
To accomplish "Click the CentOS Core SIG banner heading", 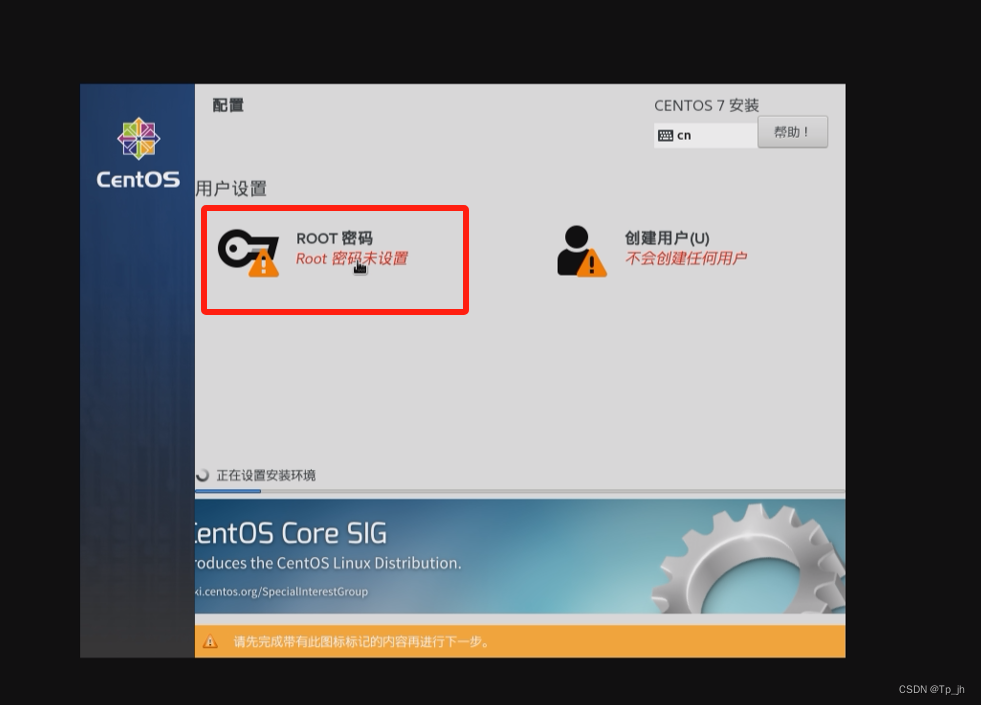I will 291,534.
